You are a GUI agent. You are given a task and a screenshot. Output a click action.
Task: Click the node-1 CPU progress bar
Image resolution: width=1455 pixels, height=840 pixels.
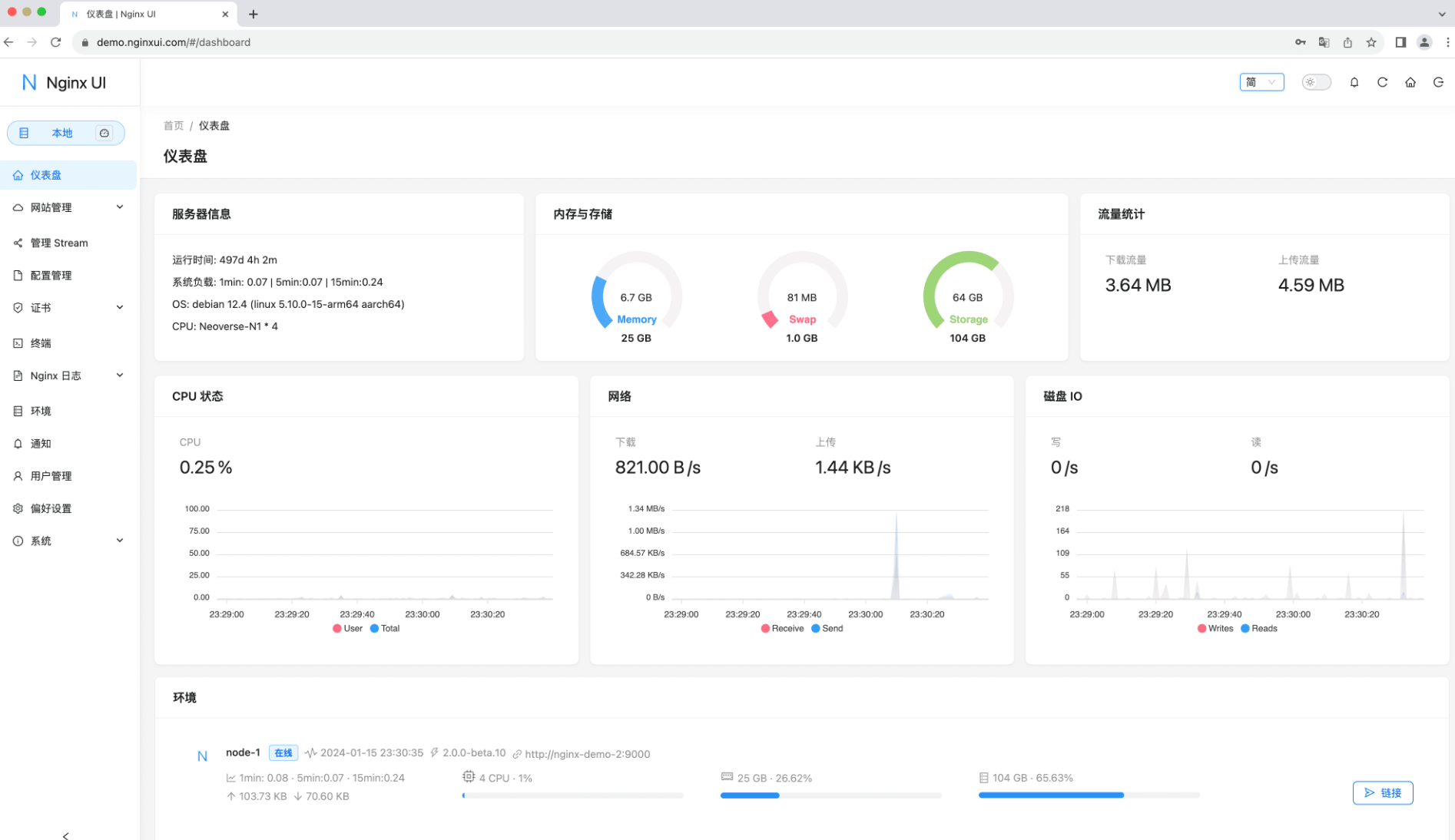(x=572, y=795)
